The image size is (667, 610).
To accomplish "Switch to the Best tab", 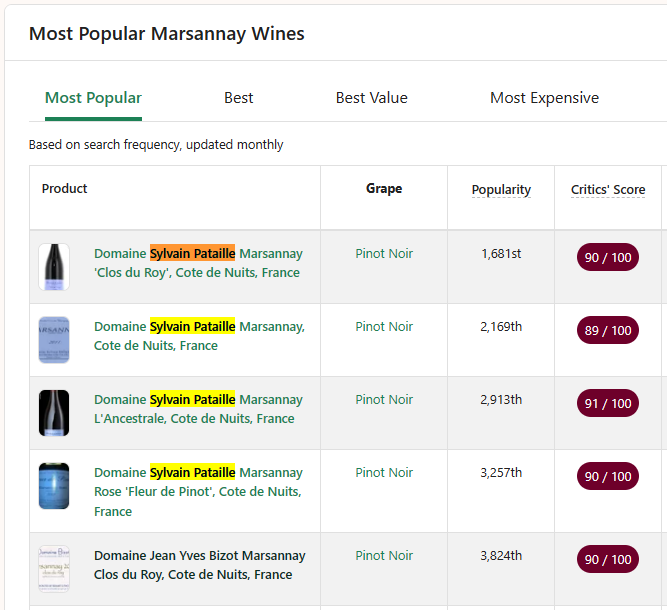I will click(238, 98).
